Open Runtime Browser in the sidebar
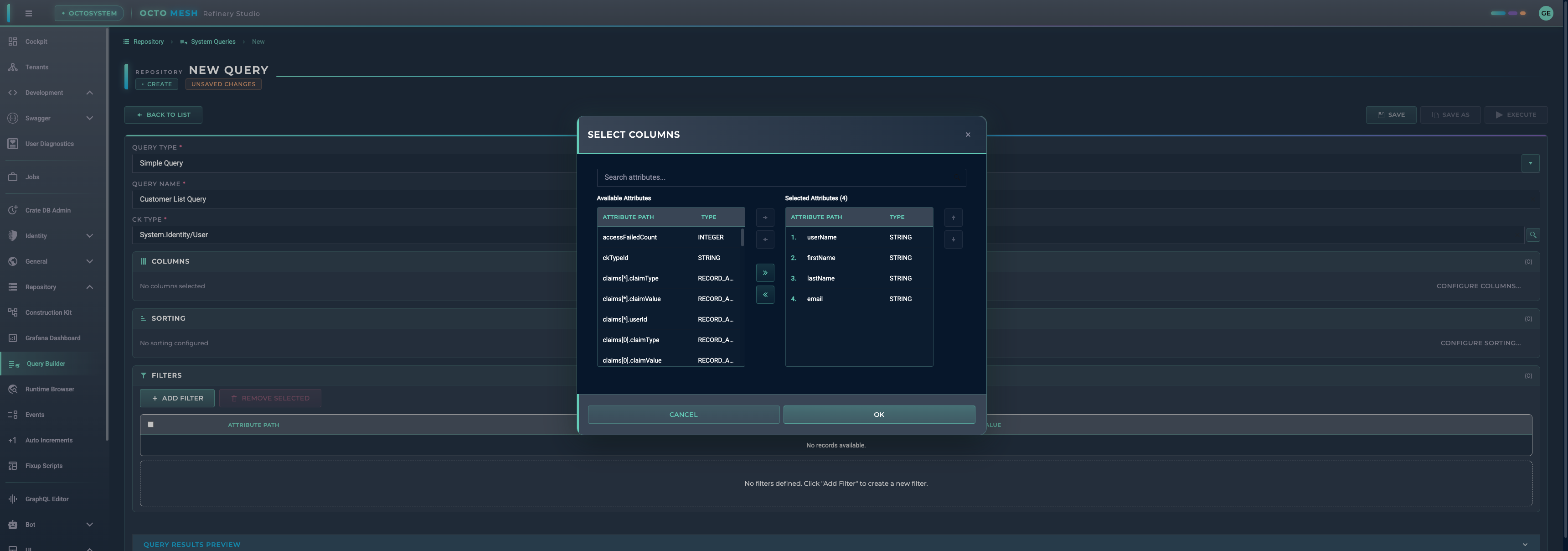 click(49, 389)
